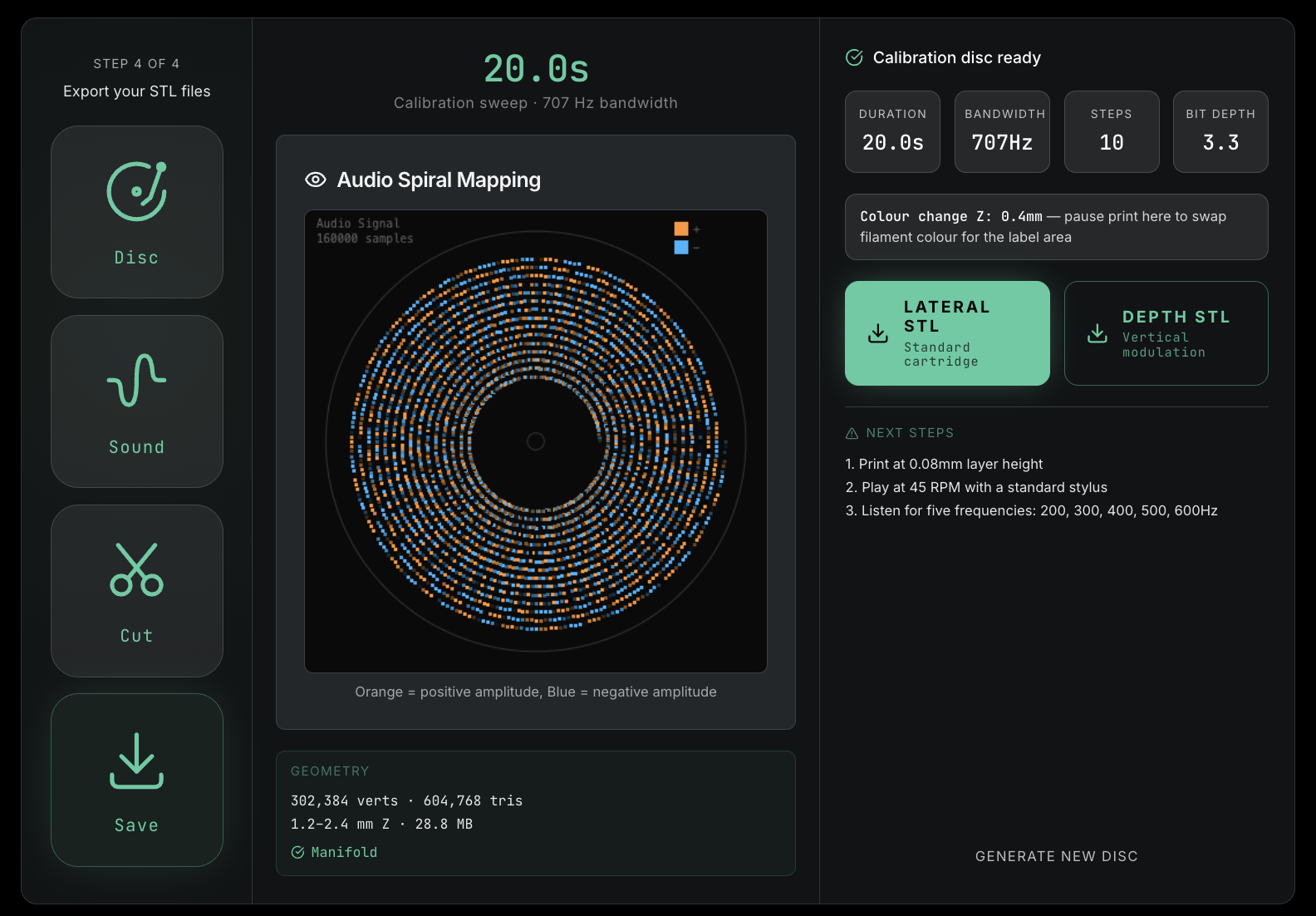Click the download icon on Depth STL

click(x=1097, y=333)
